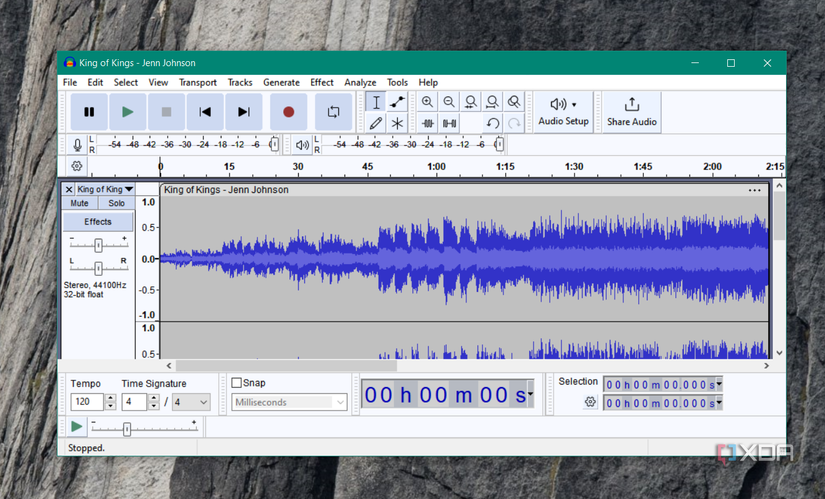Open the time signature denominator dropdown
The width and height of the screenshot is (825, 499).
(x=192, y=402)
